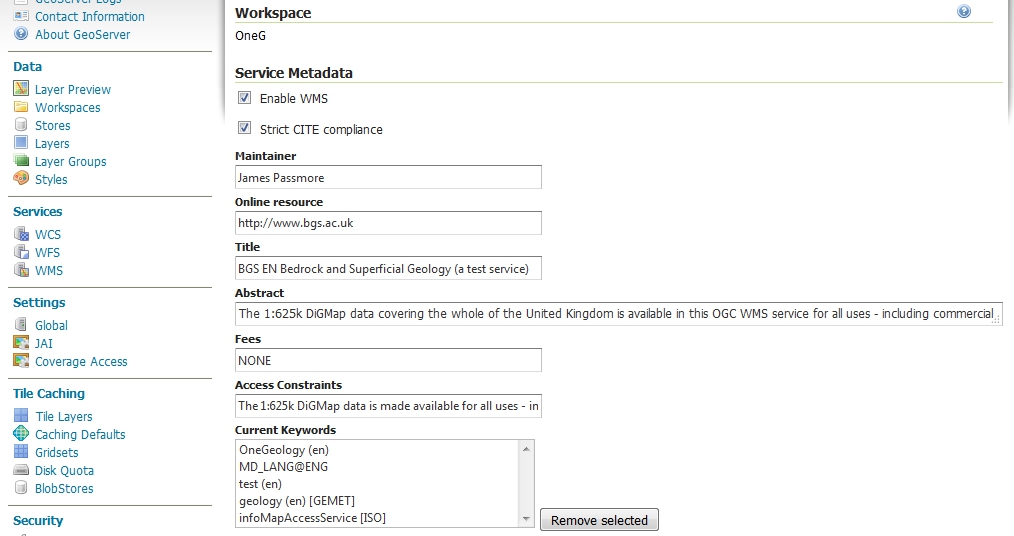Open Disk Quota link
1014x536 pixels.
click(65, 471)
